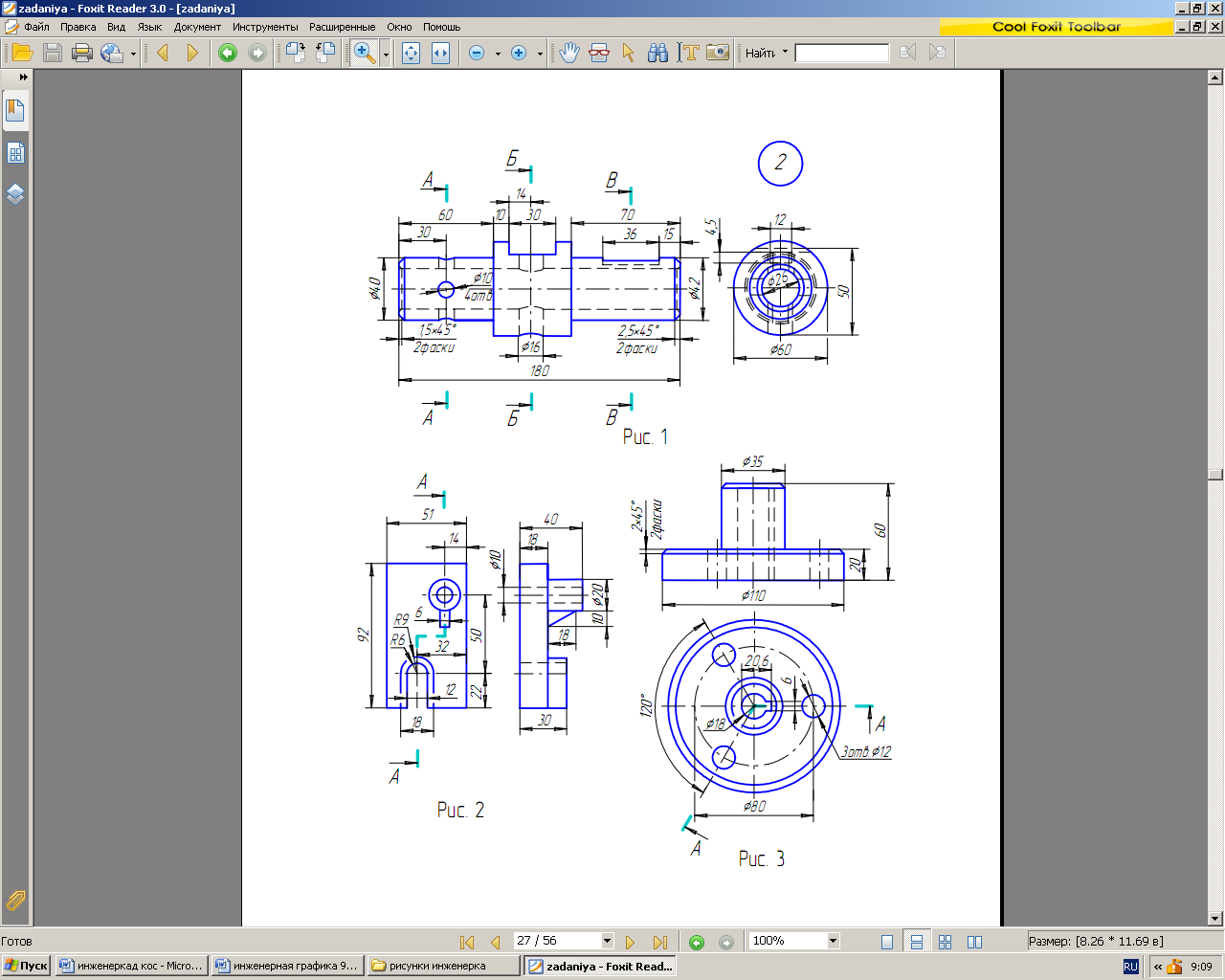This screenshot has height=980, width=1225.
Task: Rotate page counterclockwise icon
Action: [x=325, y=53]
